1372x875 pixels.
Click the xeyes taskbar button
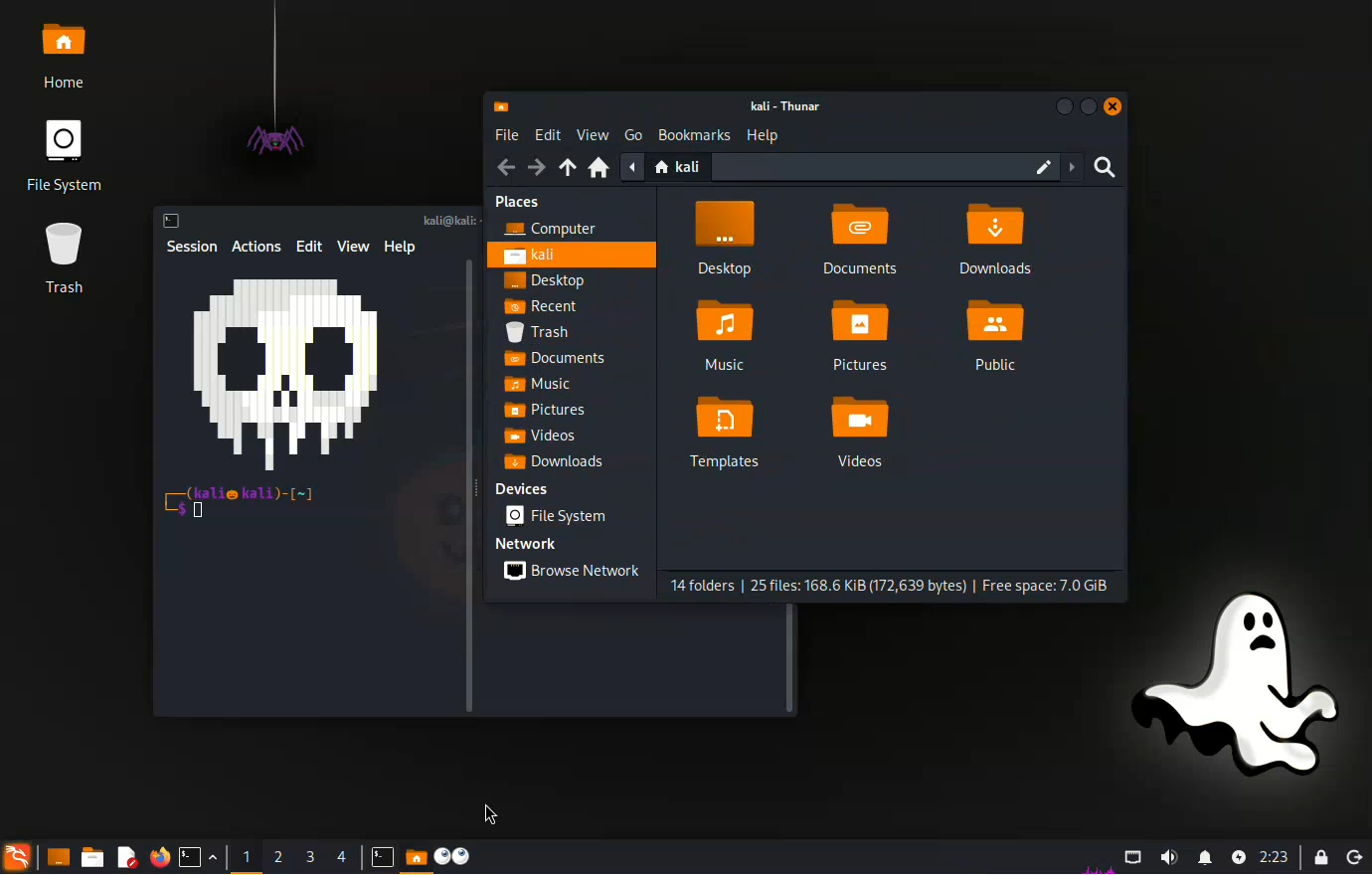tap(451, 857)
